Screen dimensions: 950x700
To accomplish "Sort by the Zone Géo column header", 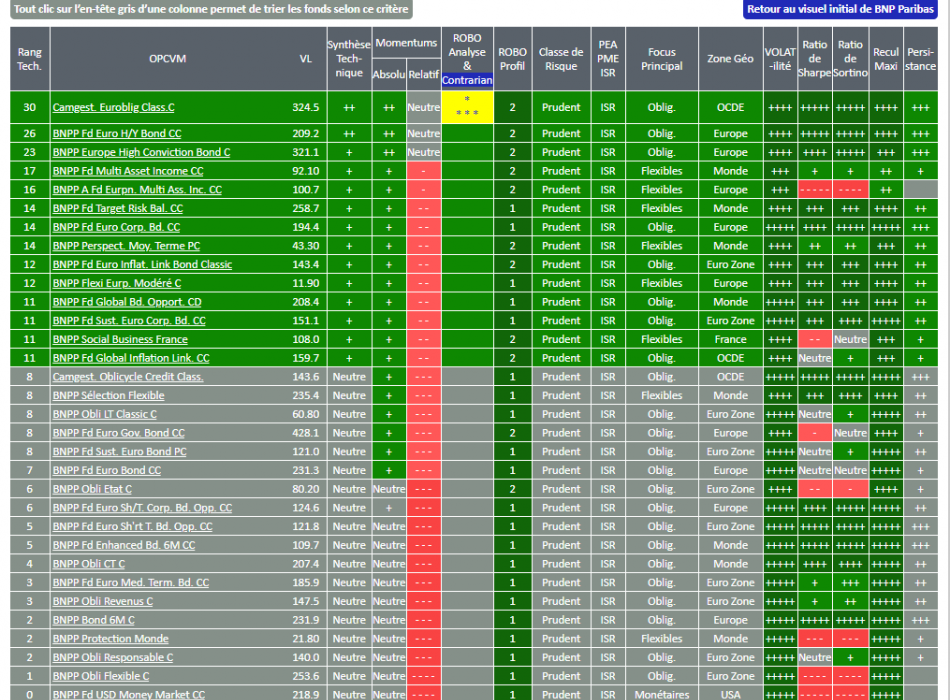I will coord(731,59).
